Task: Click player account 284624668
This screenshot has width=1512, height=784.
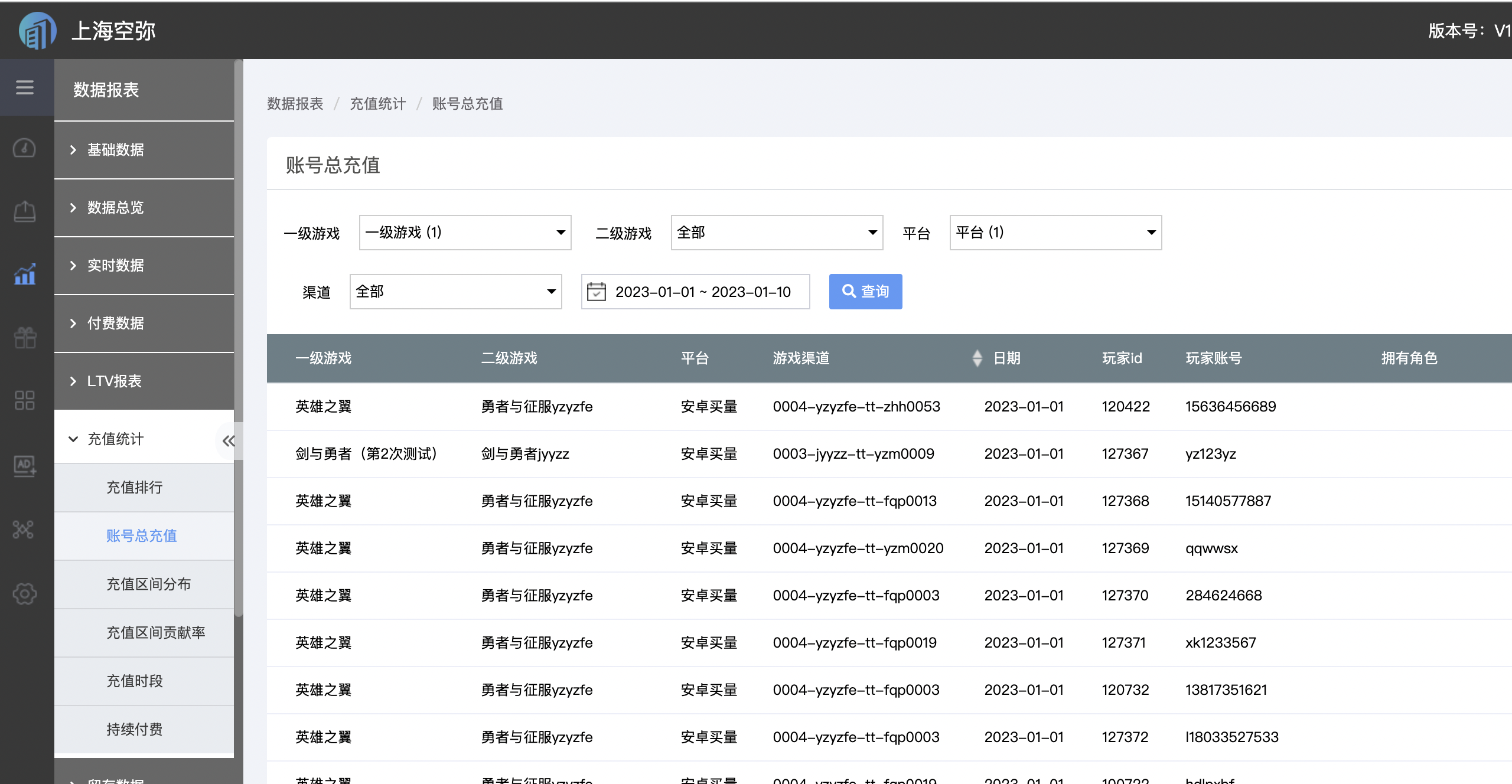Action: [1224, 596]
